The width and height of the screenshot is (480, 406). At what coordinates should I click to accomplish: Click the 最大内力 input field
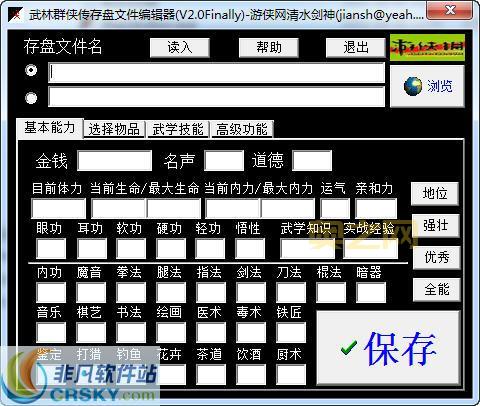[288, 209]
